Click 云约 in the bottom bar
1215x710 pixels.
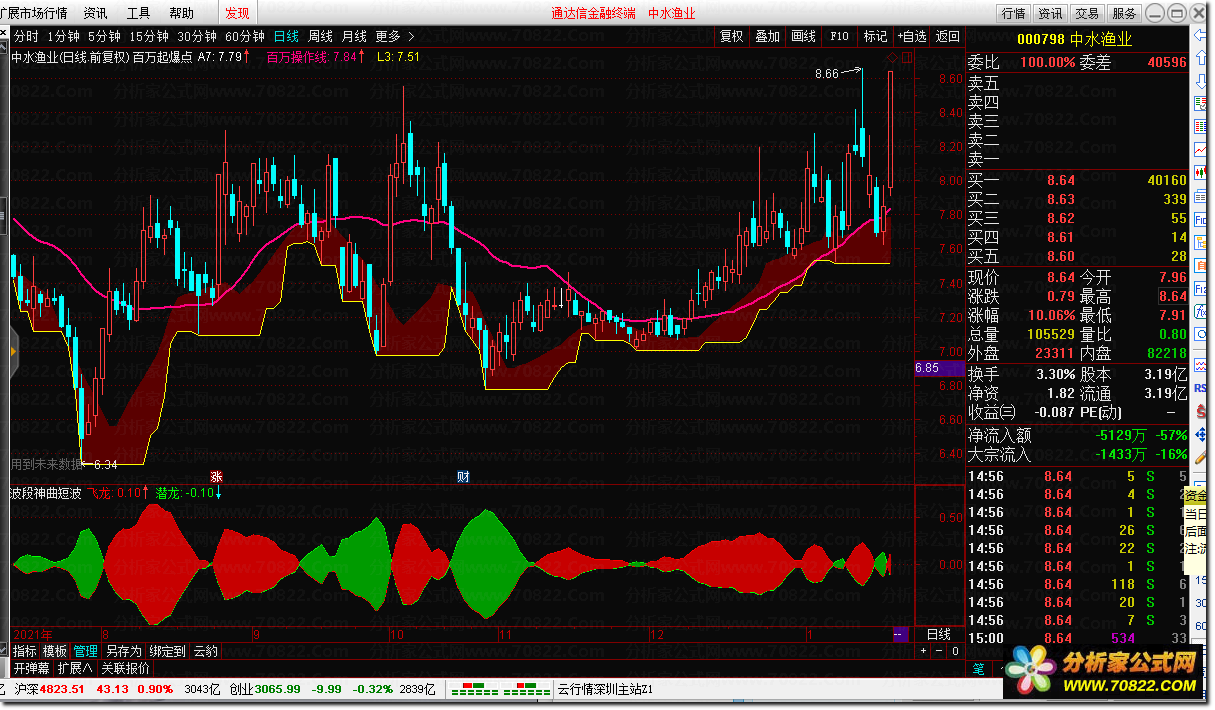point(206,651)
